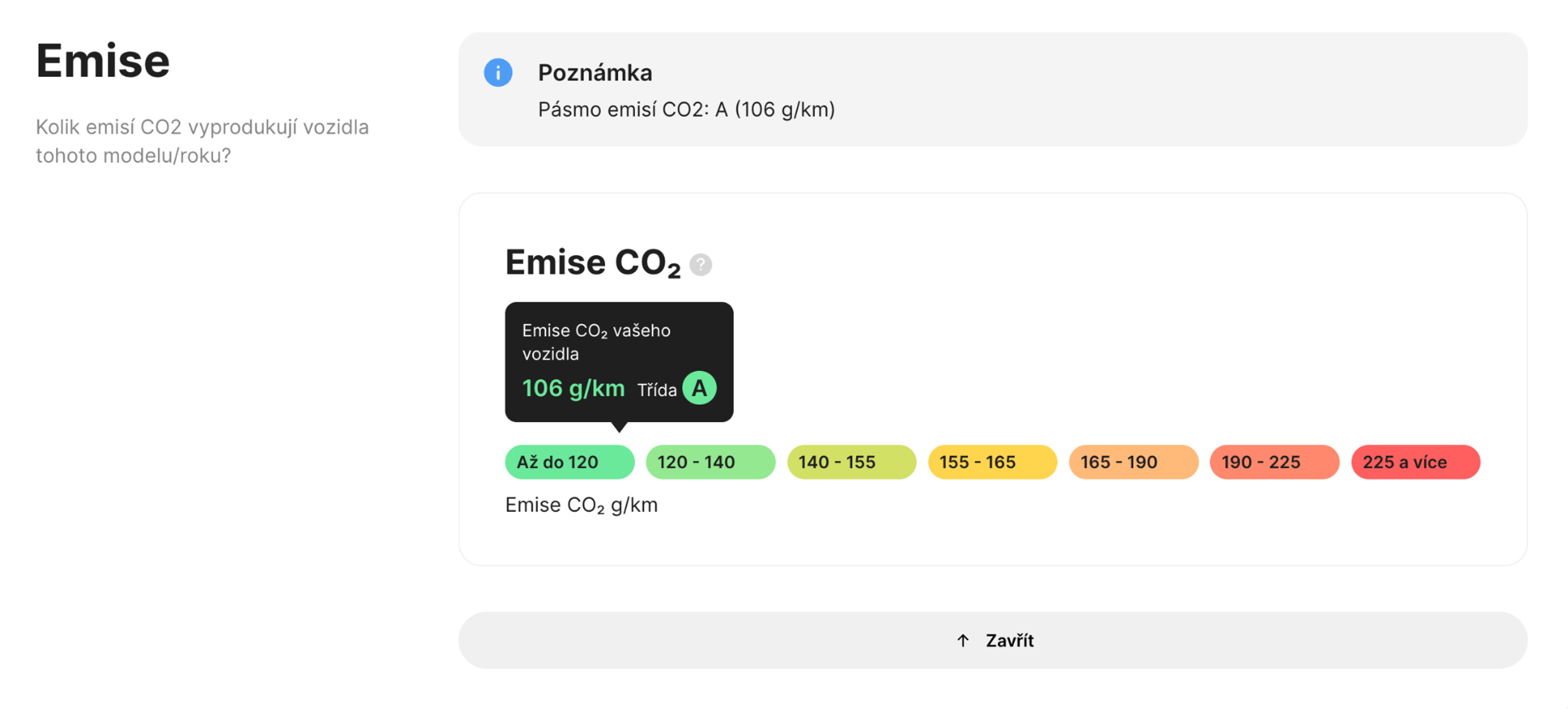Toggle the 190 - 225 emission segment

(1274, 462)
